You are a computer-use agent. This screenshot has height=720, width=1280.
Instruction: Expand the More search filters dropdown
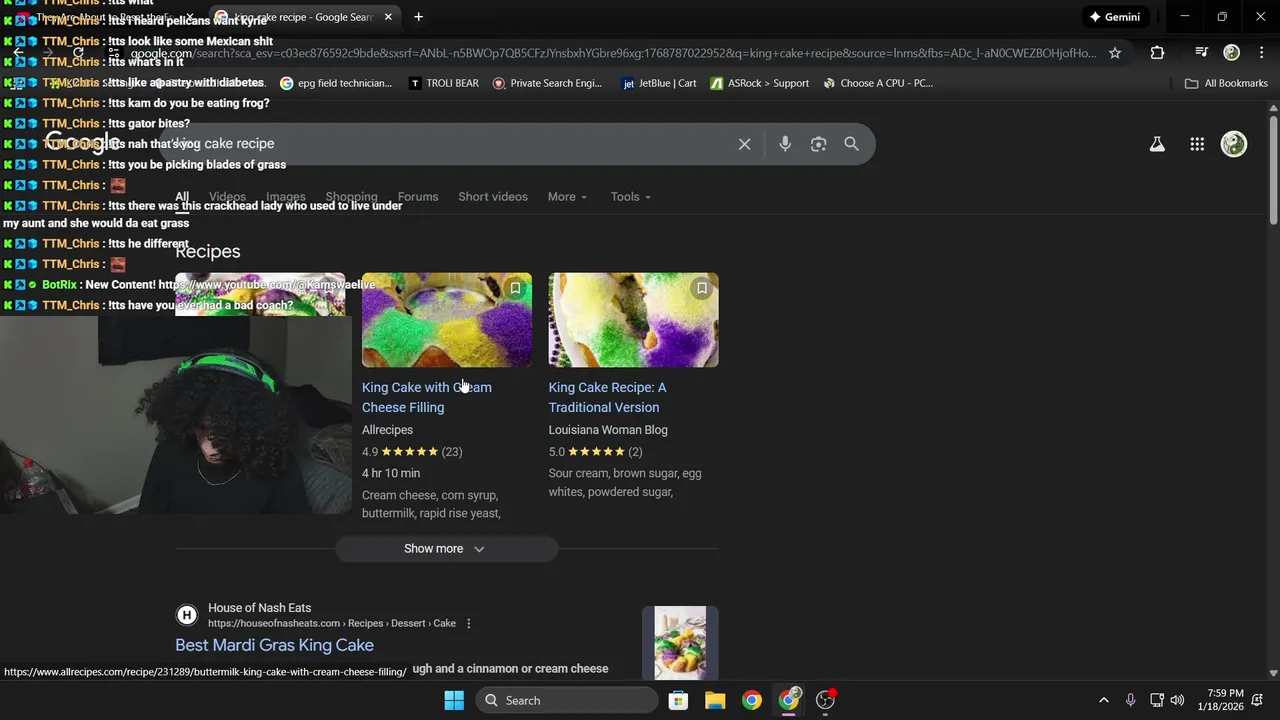point(567,197)
